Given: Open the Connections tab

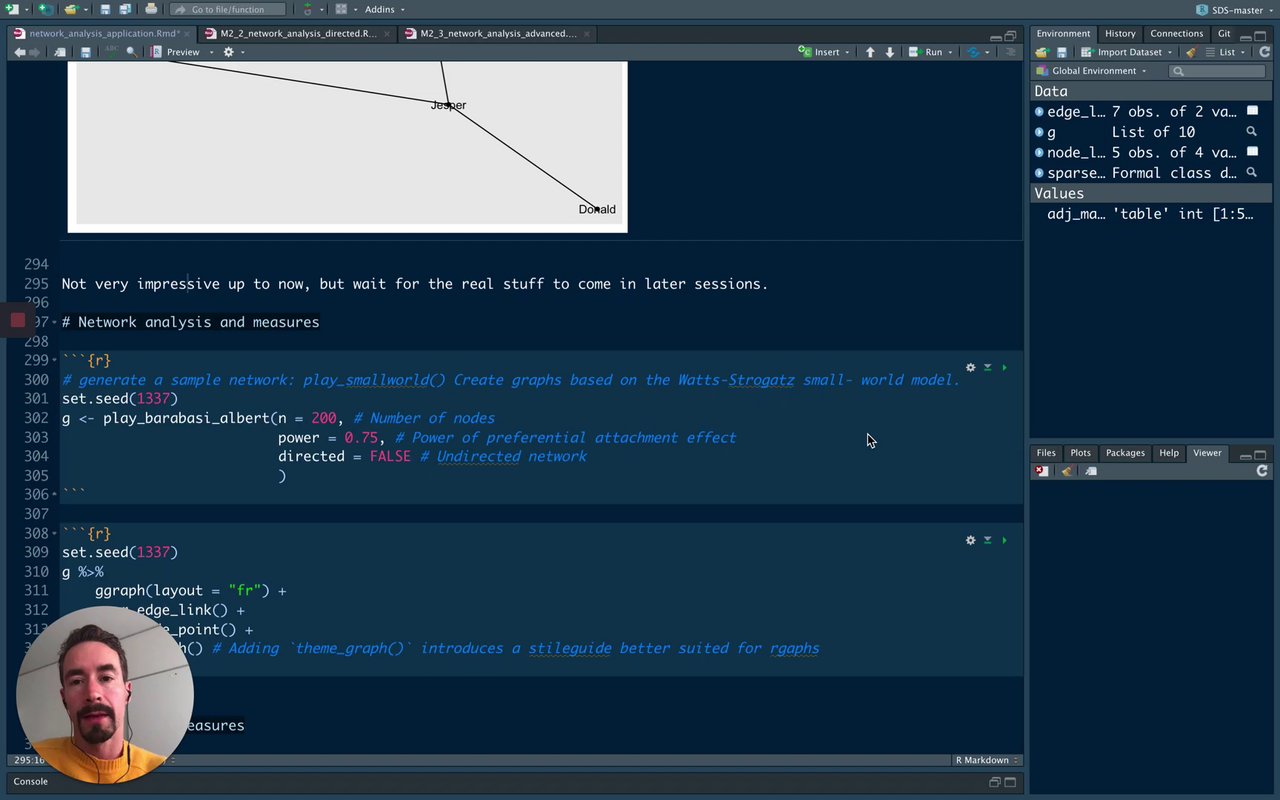Looking at the screenshot, I should (1176, 33).
